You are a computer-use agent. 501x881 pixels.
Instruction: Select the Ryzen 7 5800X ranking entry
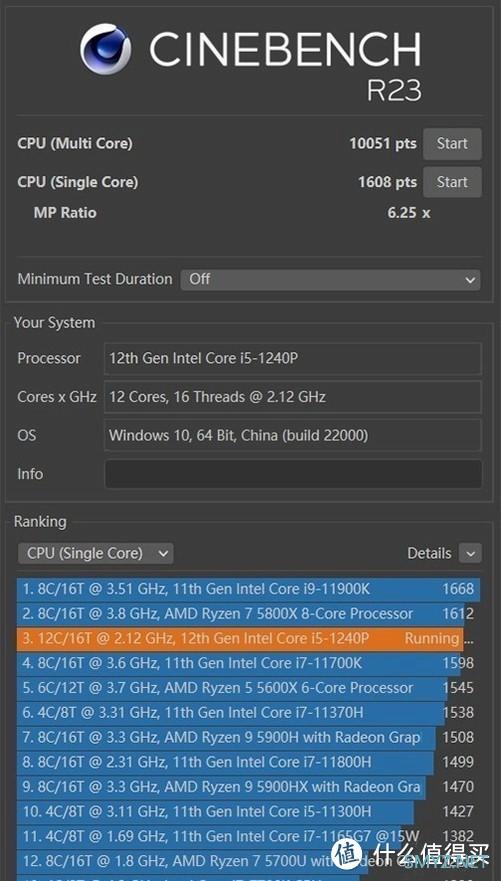pos(248,614)
